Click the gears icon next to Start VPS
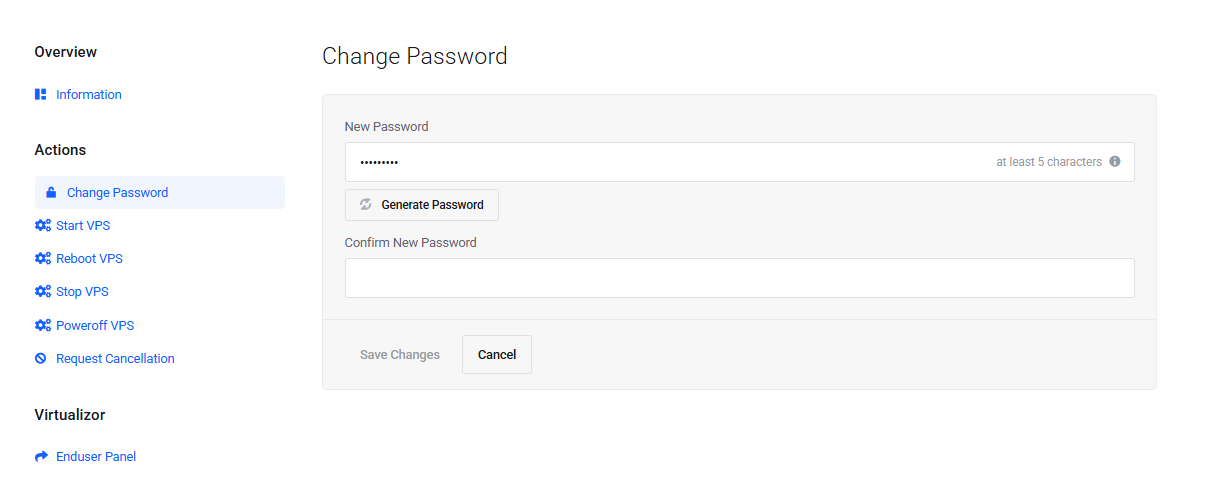 pos(42,226)
